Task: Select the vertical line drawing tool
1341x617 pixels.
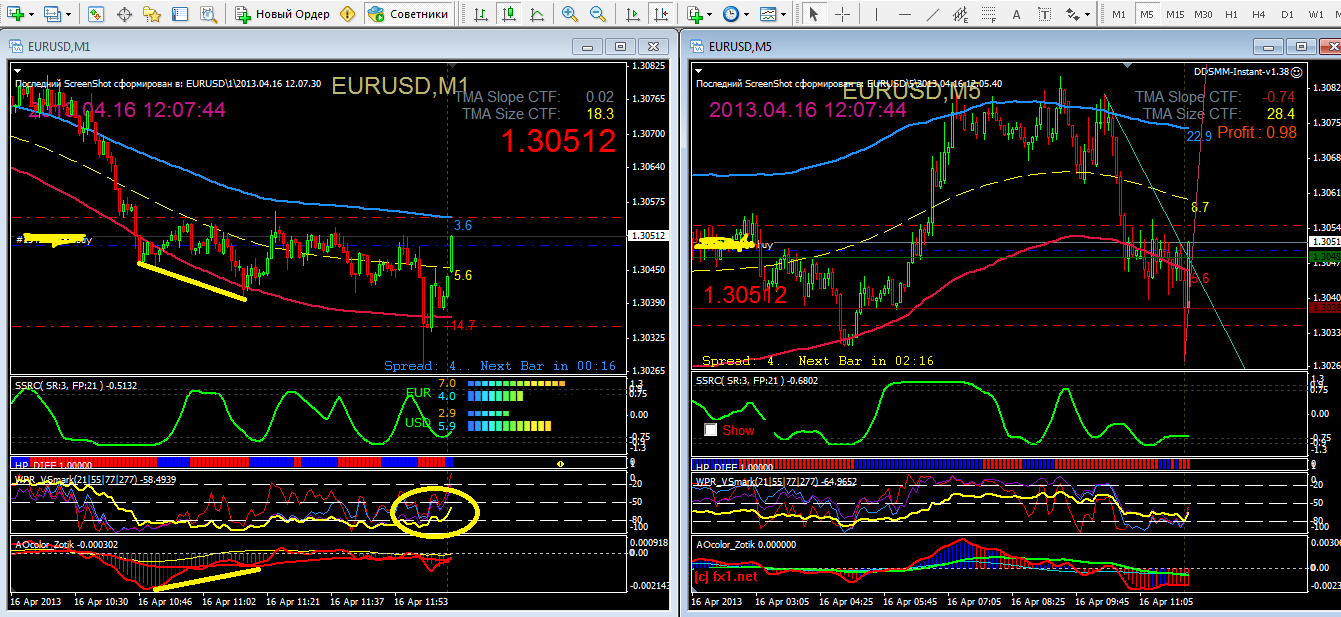Action: point(876,14)
